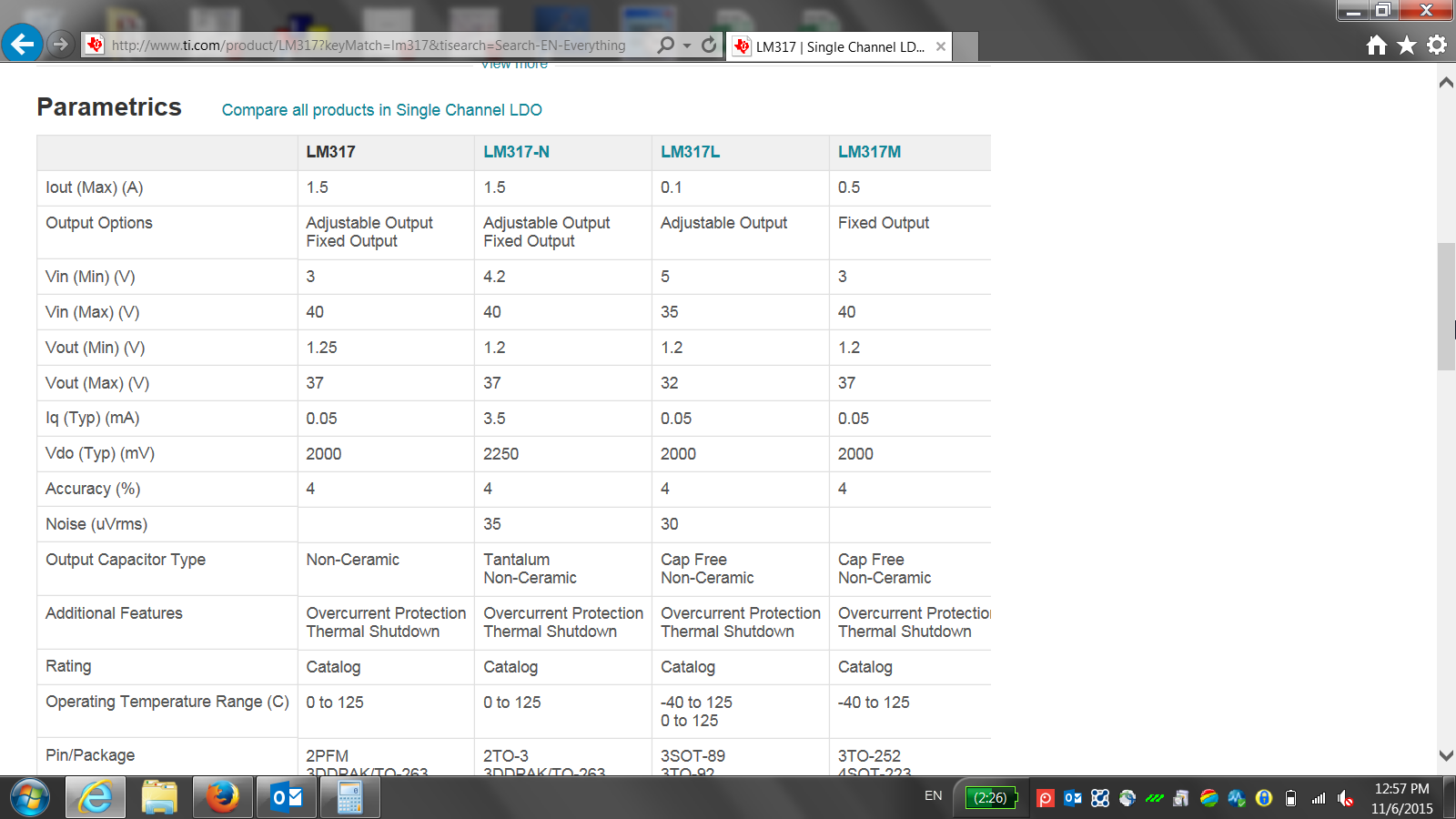Click the muted volume speaker icon

[x=1345, y=798]
